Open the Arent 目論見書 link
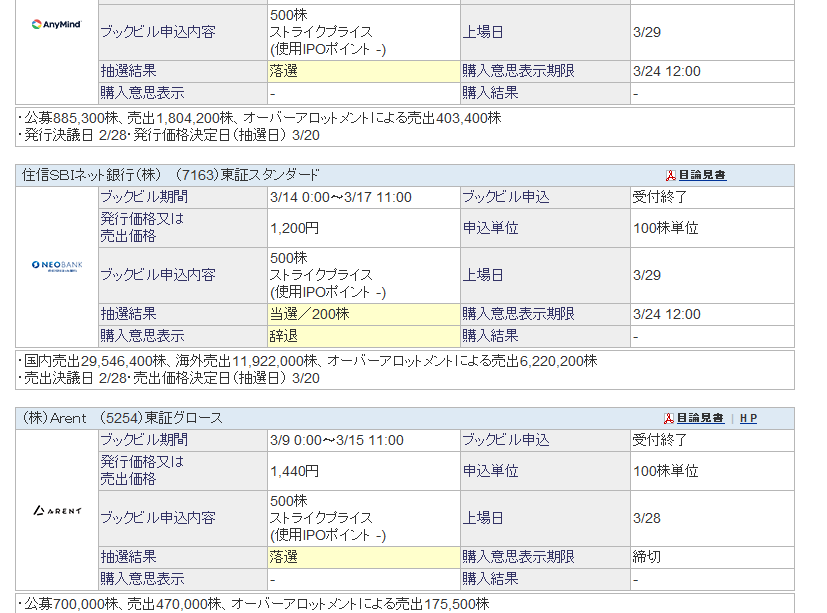The image size is (827, 613). point(700,418)
